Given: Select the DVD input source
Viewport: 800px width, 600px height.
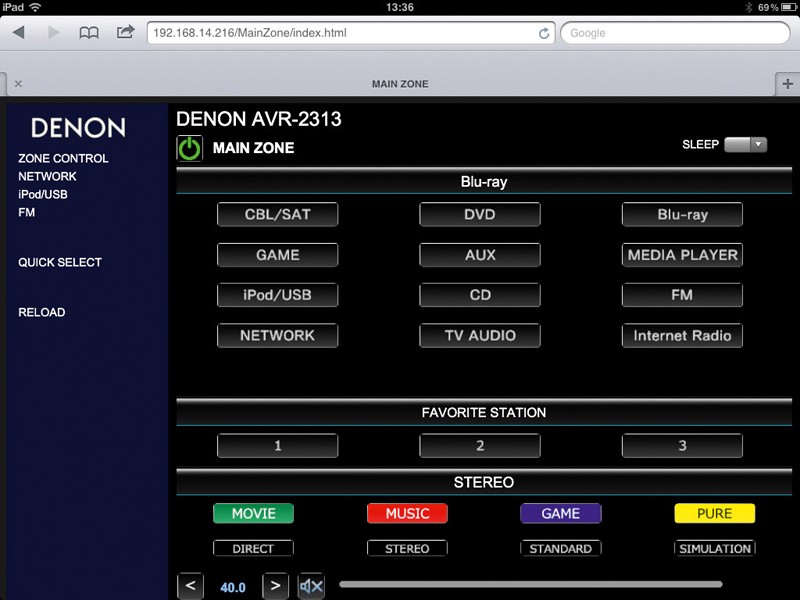Looking at the screenshot, I should [480, 214].
